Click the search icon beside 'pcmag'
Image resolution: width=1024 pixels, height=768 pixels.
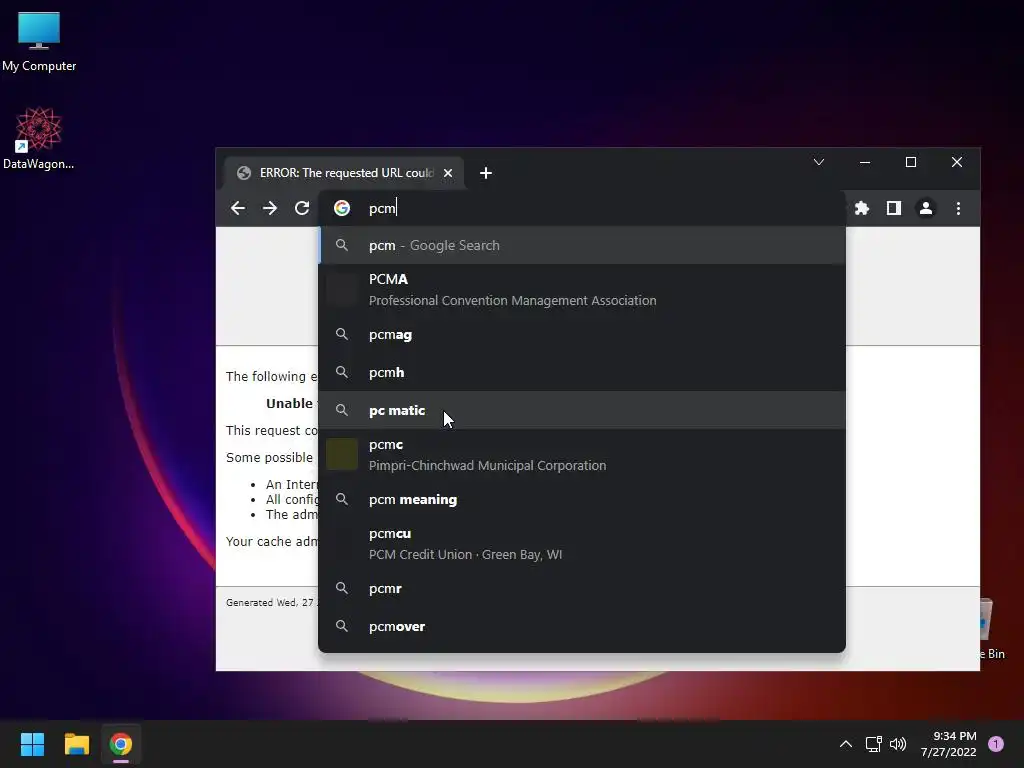(x=342, y=334)
